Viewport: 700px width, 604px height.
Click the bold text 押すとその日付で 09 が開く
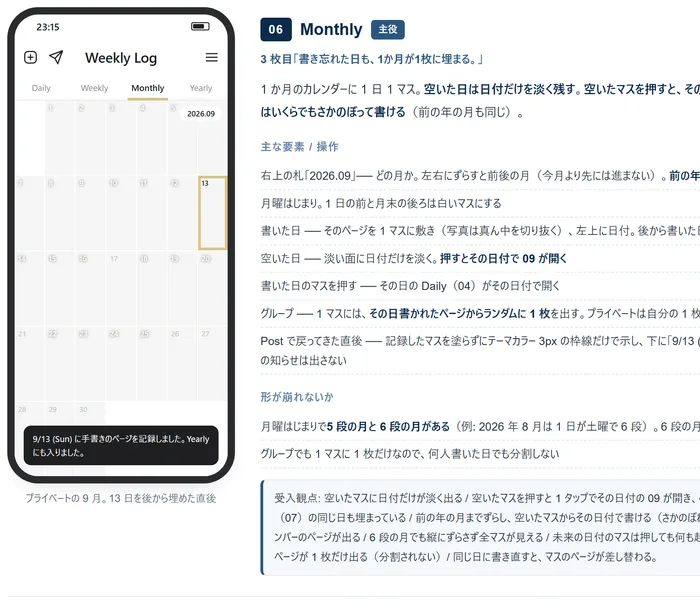point(503,258)
